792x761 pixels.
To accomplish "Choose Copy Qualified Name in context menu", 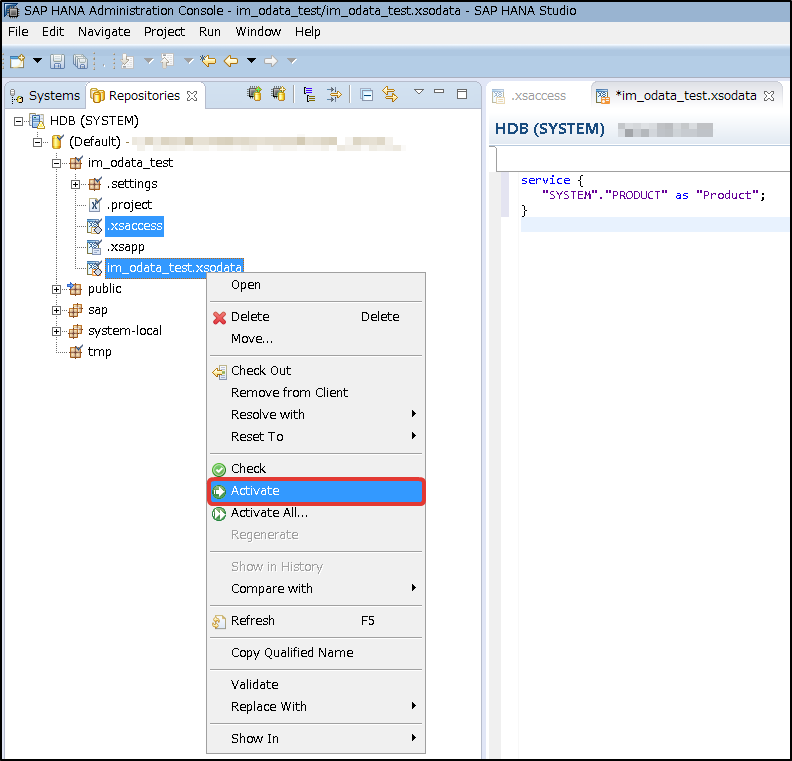I will 316,653.
